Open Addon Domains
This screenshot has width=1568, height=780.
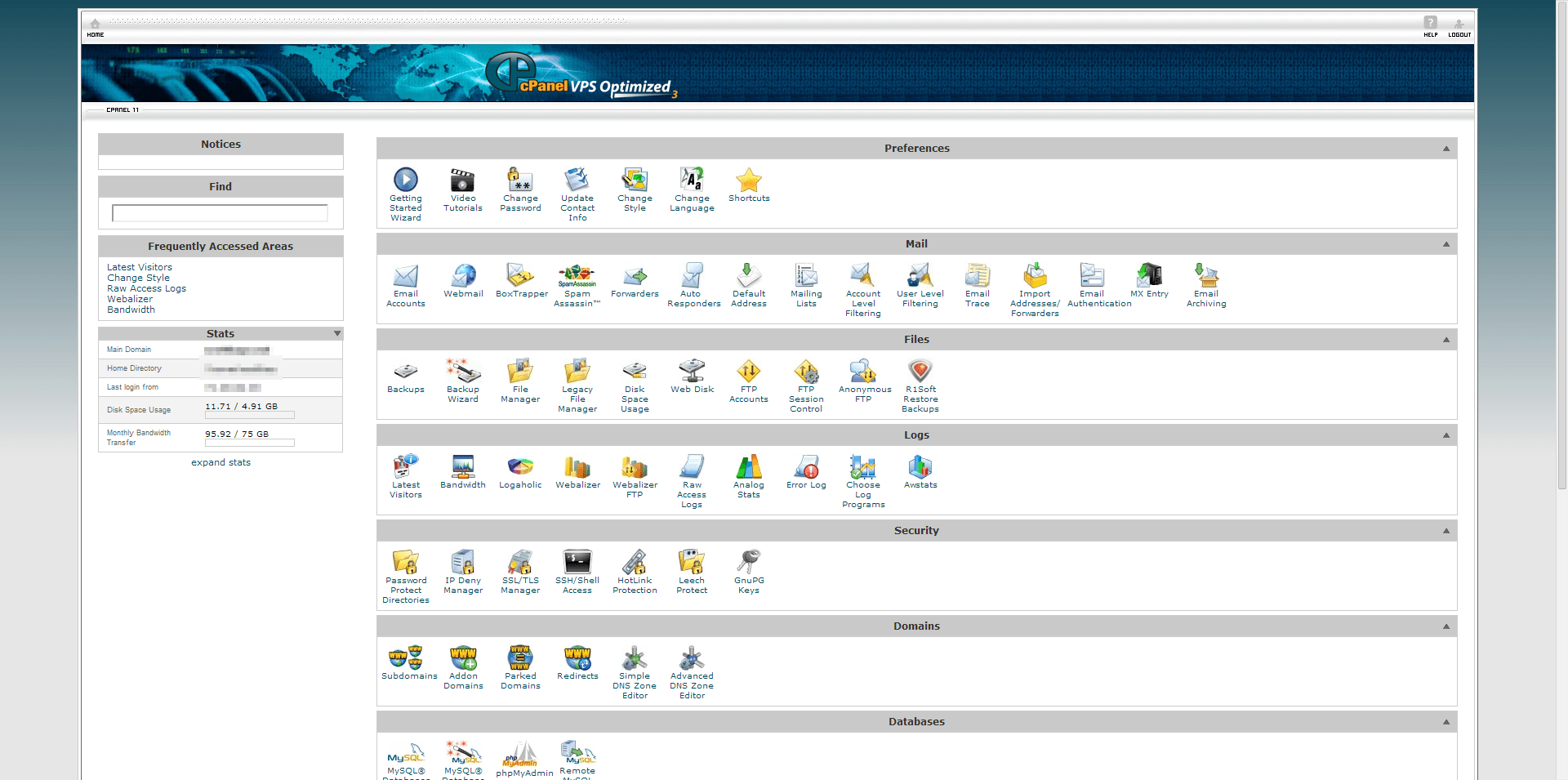point(463,657)
